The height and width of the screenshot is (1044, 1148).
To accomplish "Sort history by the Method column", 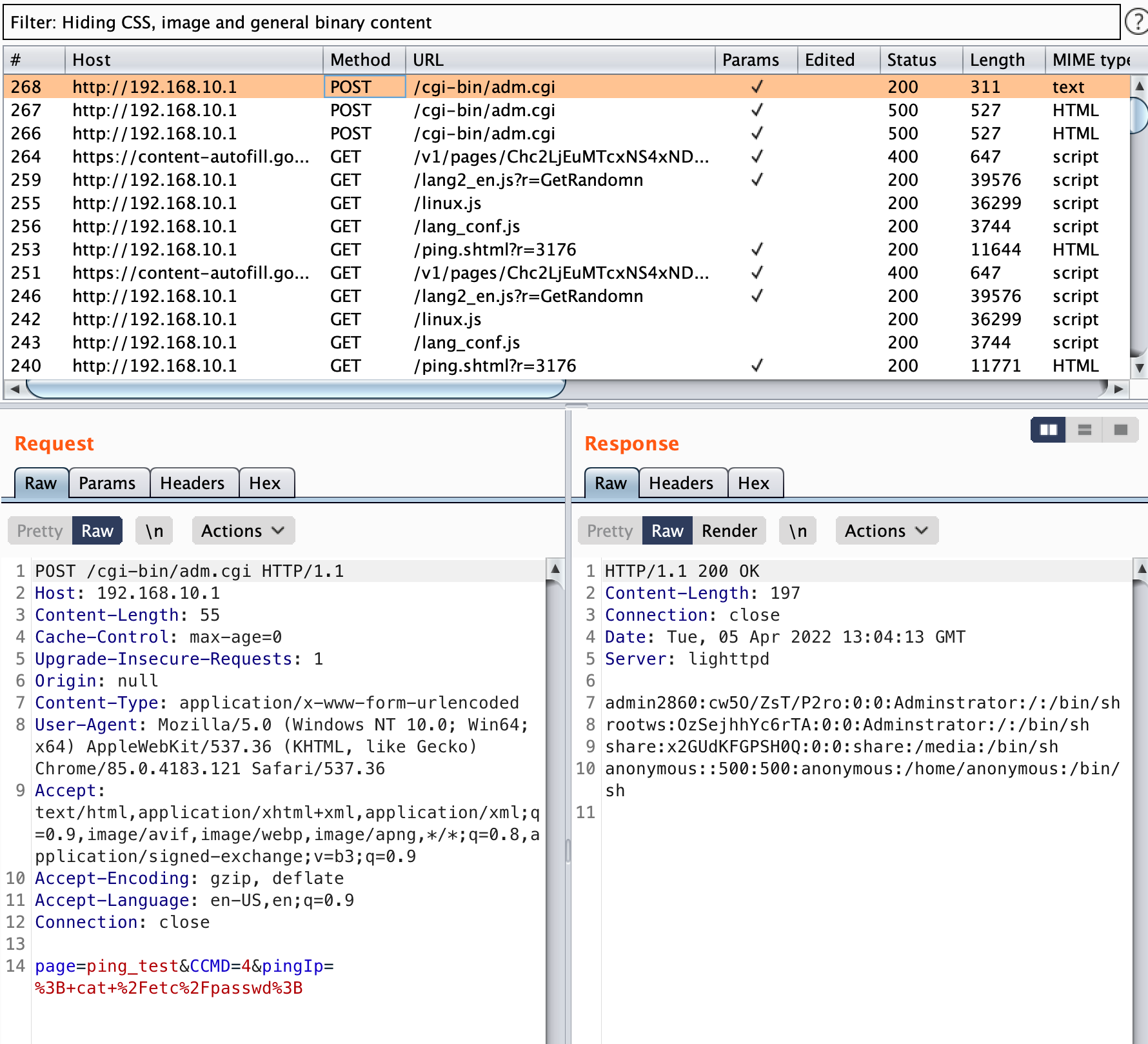I will point(364,60).
